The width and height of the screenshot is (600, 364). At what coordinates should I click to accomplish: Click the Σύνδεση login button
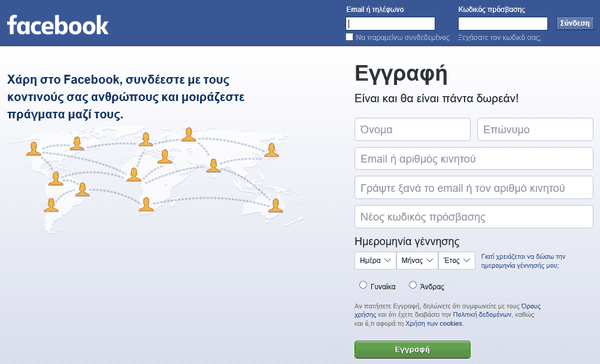pos(575,23)
